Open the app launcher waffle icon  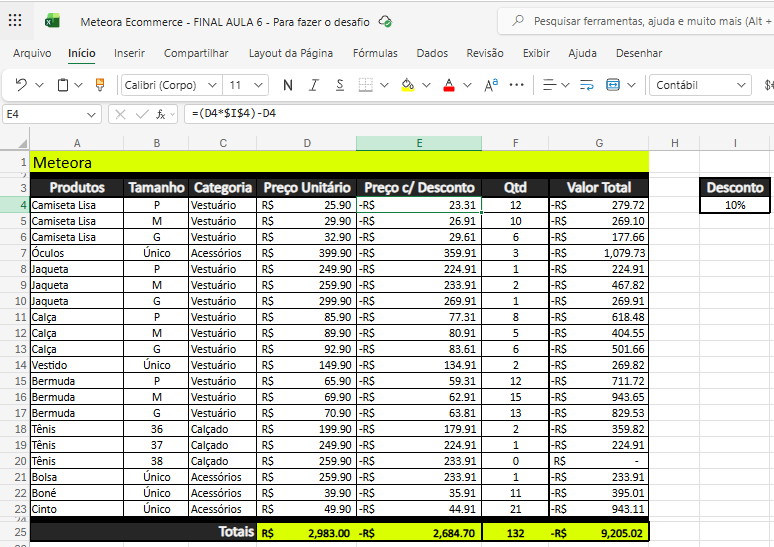(x=15, y=20)
